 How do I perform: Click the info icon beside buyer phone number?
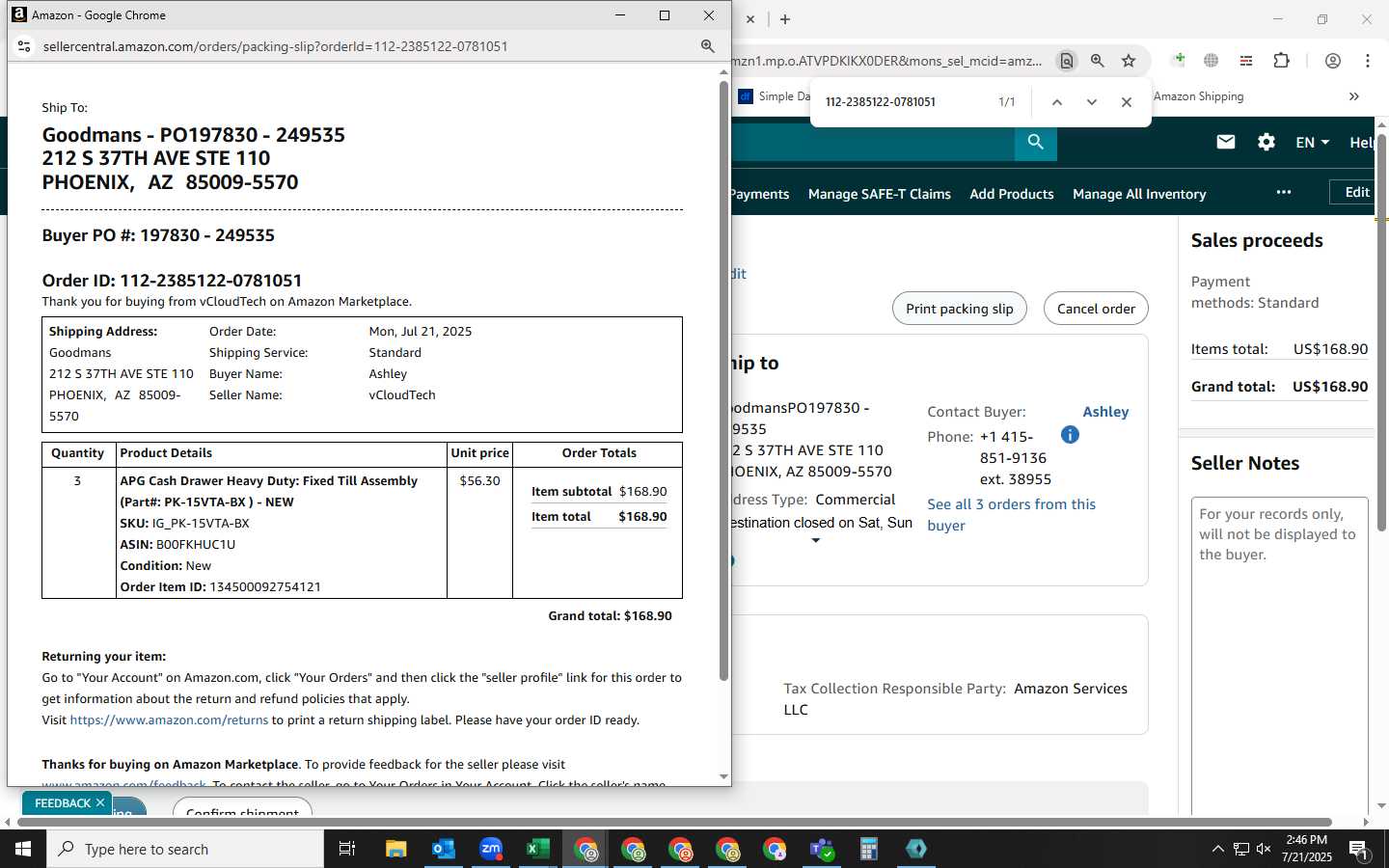click(x=1070, y=435)
